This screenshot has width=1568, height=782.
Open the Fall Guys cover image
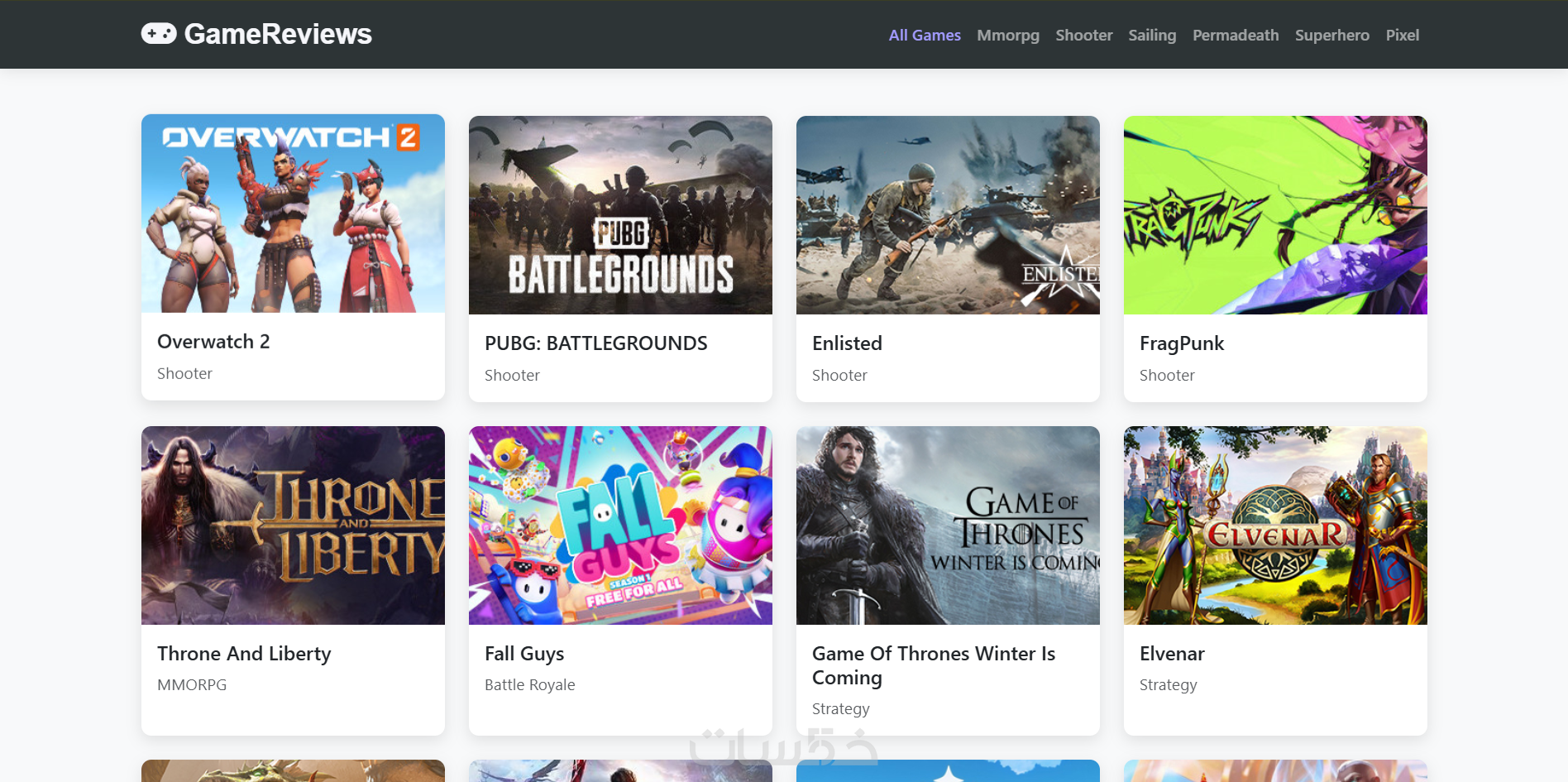[620, 525]
